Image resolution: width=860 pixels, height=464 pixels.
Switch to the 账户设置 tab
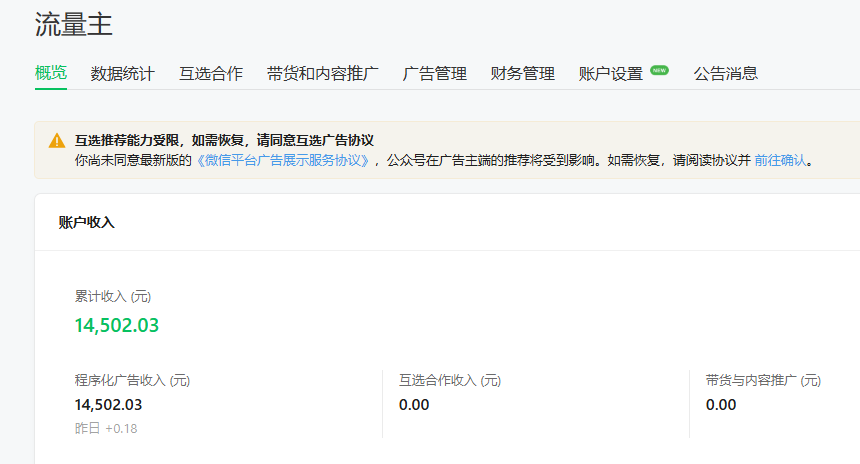pos(610,73)
